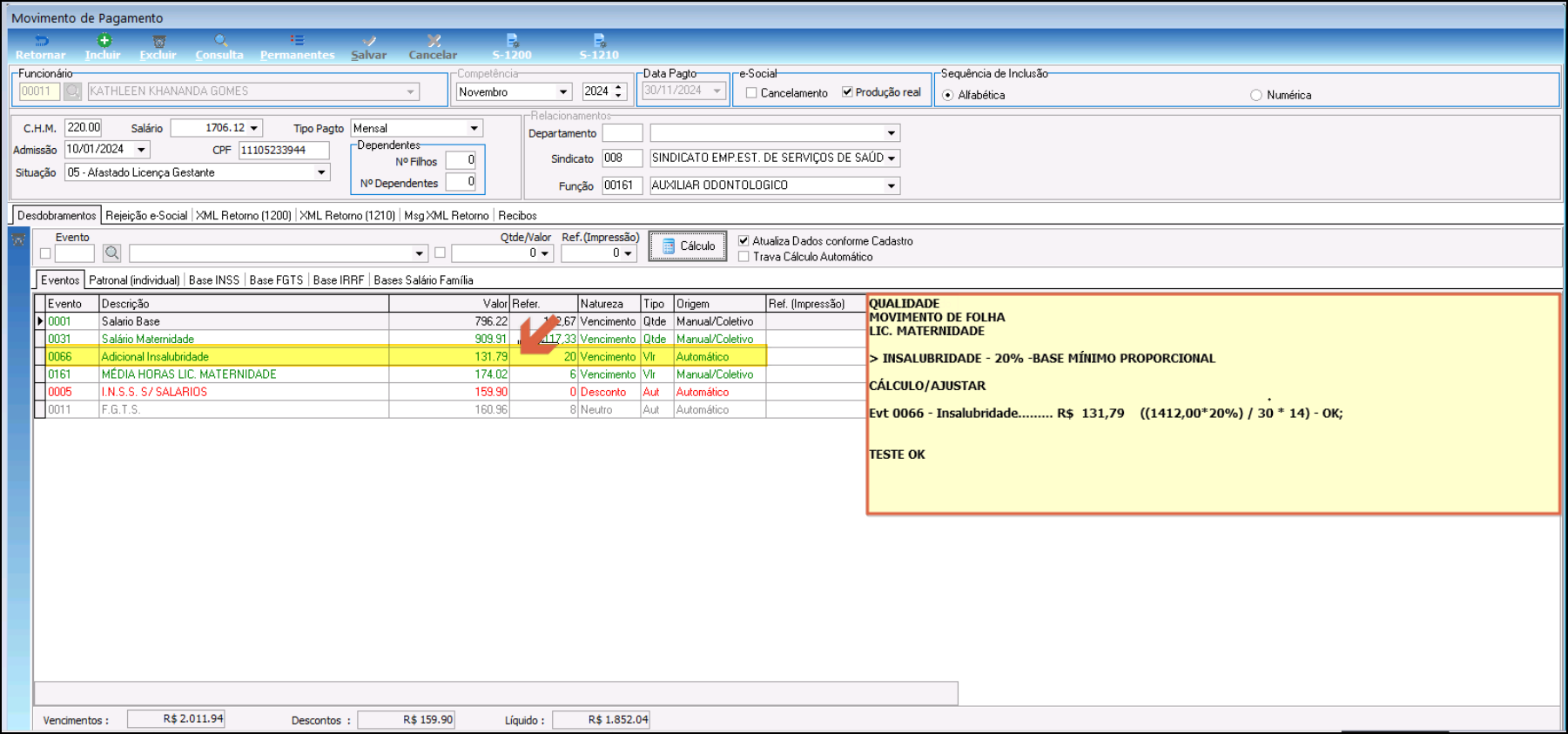Click the Cancelar toolbar icon
1568x734 pixels.
[434, 41]
